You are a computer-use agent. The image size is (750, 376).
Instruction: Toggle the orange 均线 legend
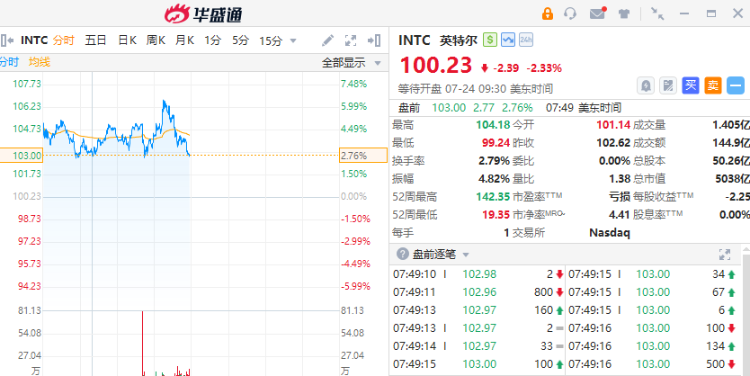[39, 62]
